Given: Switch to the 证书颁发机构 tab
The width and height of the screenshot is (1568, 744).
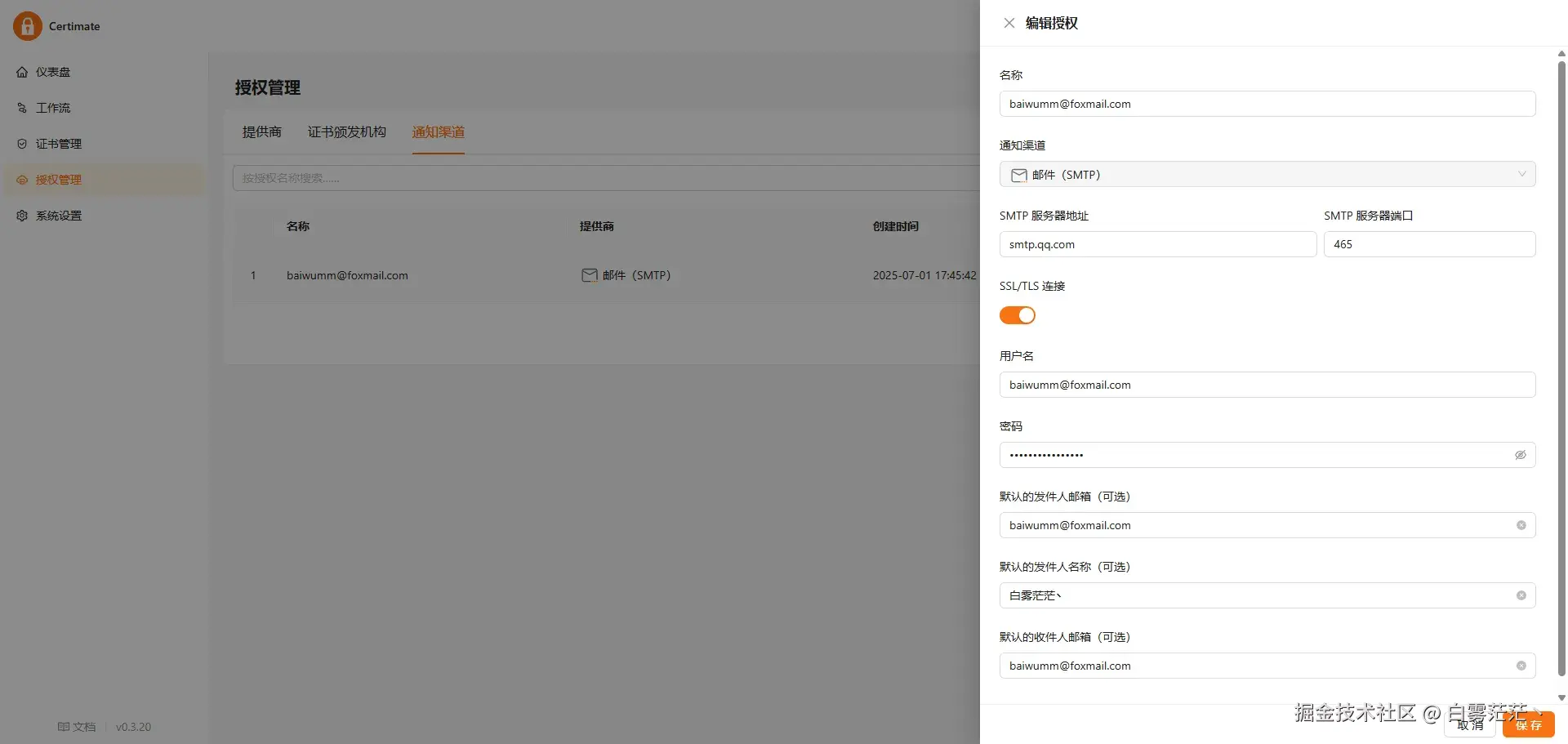Looking at the screenshot, I should 347,132.
